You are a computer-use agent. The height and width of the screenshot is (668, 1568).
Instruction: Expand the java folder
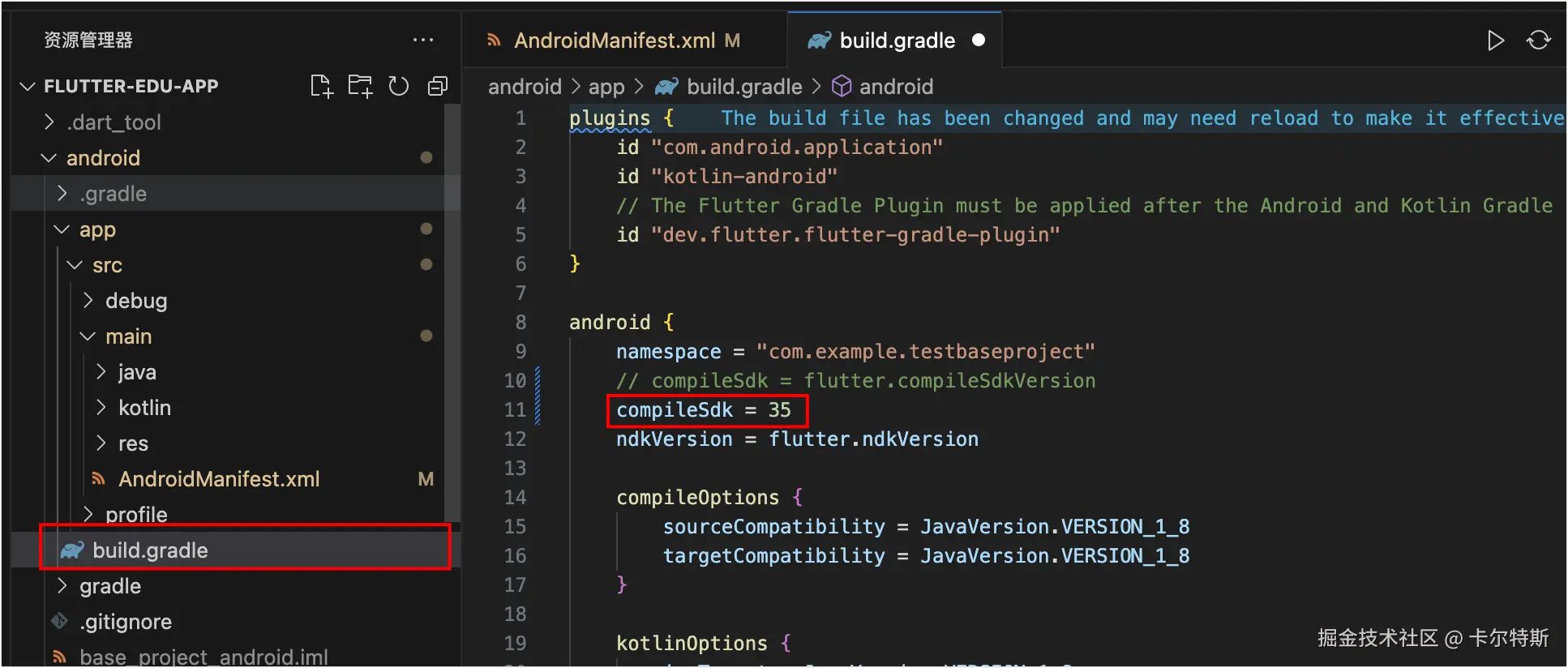point(101,371)
